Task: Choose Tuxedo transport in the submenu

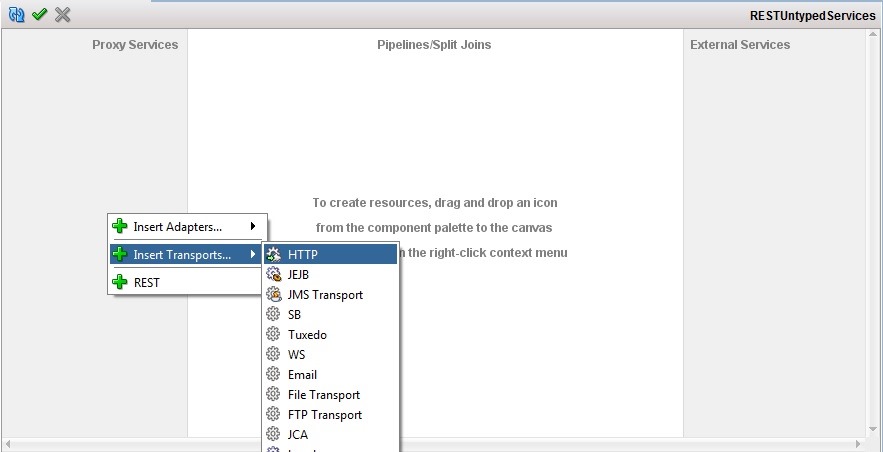Action: 307,335
